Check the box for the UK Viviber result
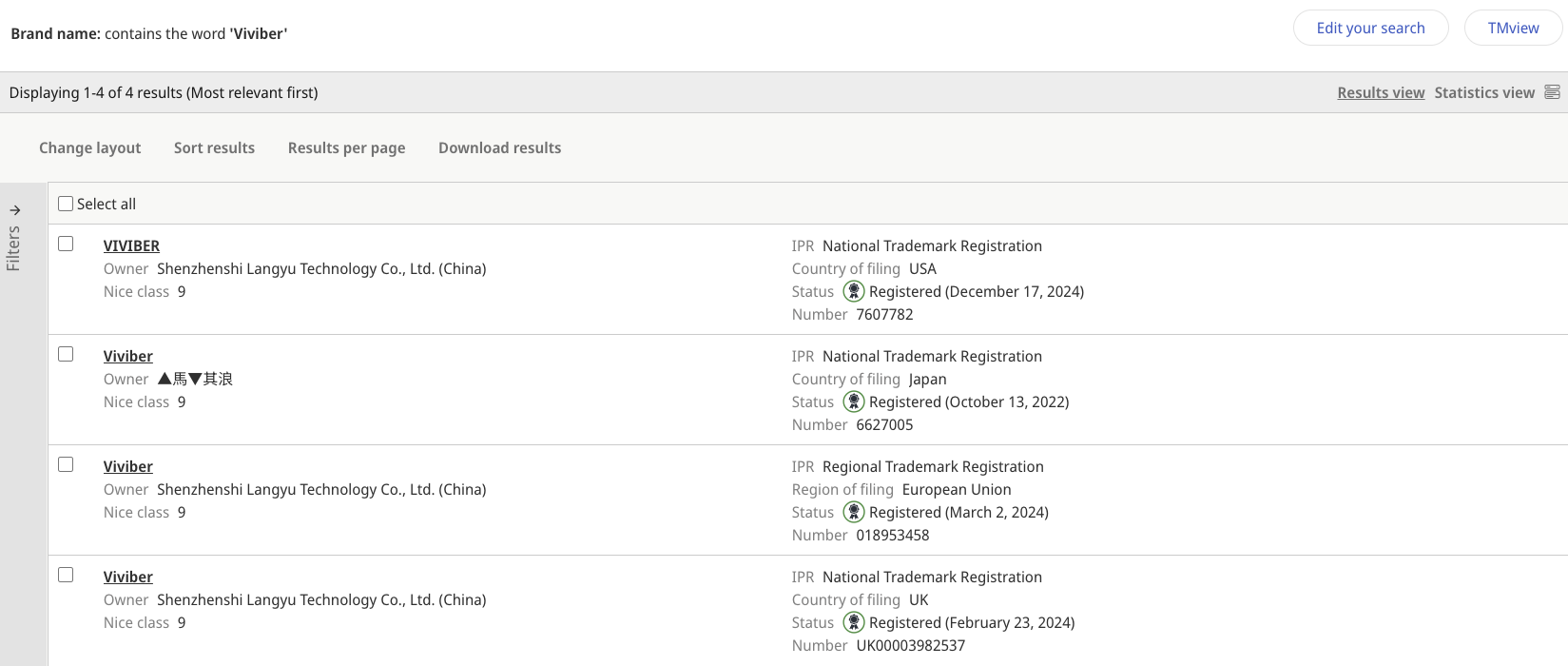The width and height of the screenshot is (1568, 666). (x=66, y=575)
